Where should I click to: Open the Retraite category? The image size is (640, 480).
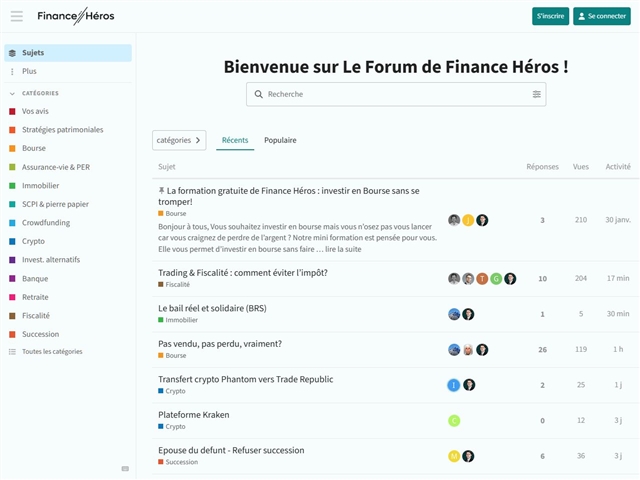35,297
